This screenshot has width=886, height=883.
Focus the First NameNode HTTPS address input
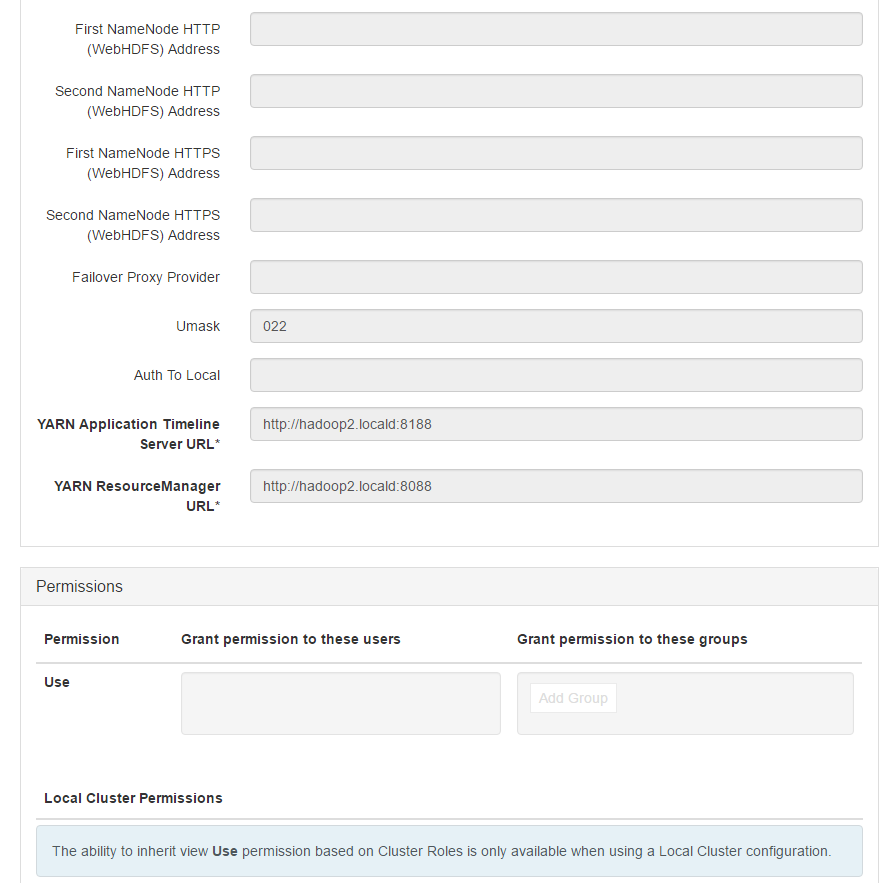pyautogui.click(x=556, y=153)
